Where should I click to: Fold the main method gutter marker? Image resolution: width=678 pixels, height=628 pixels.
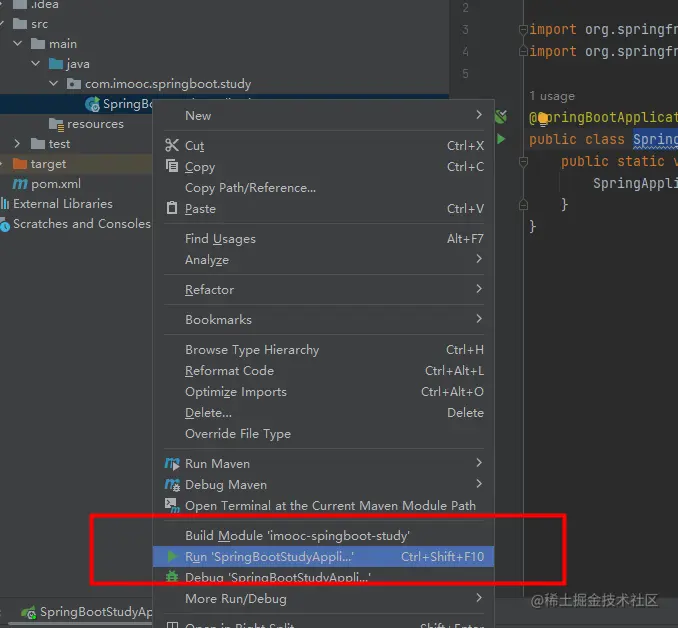(x=523, y=162)
